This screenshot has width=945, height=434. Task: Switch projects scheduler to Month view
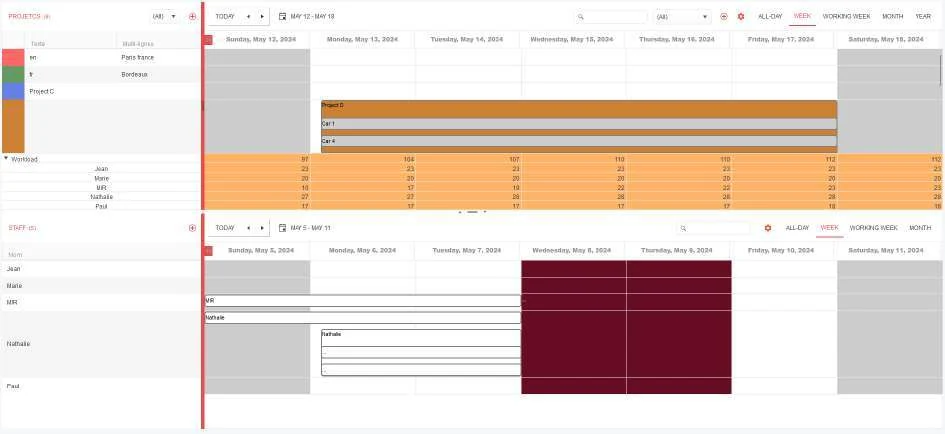click(x=893, y=17)
